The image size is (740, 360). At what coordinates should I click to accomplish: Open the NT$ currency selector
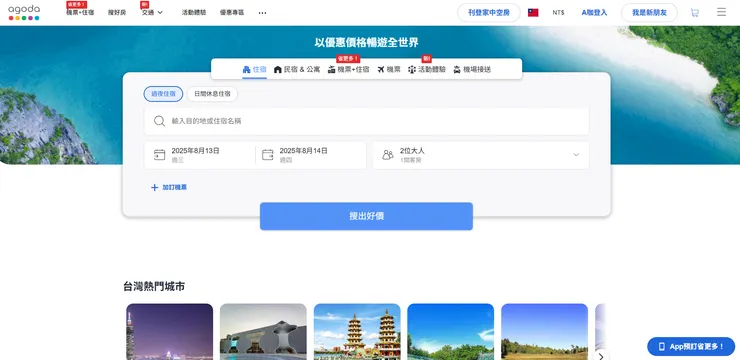[558, 13]
